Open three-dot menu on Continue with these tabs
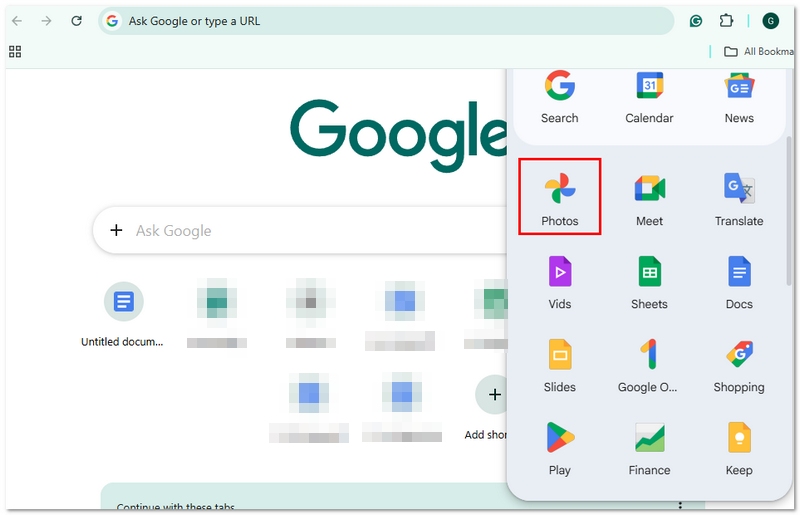This screenshot has height=515, width=800. click(680, 505)
